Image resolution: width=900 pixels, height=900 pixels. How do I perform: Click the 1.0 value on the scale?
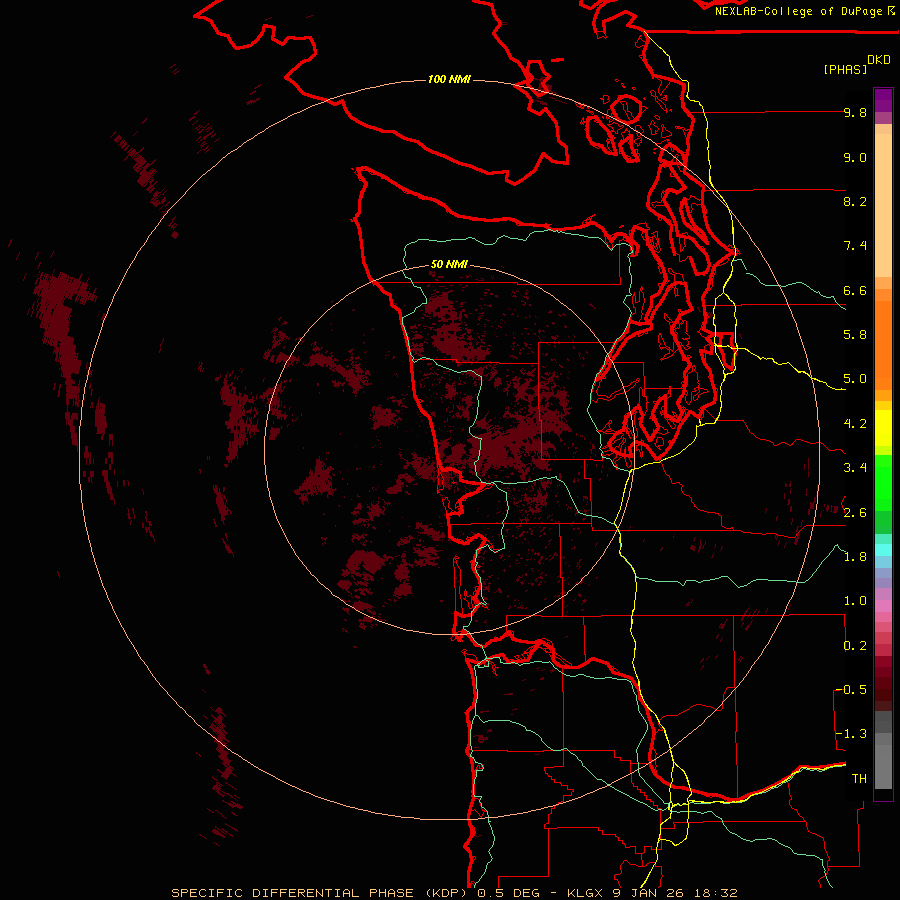[x=855, y=601]
